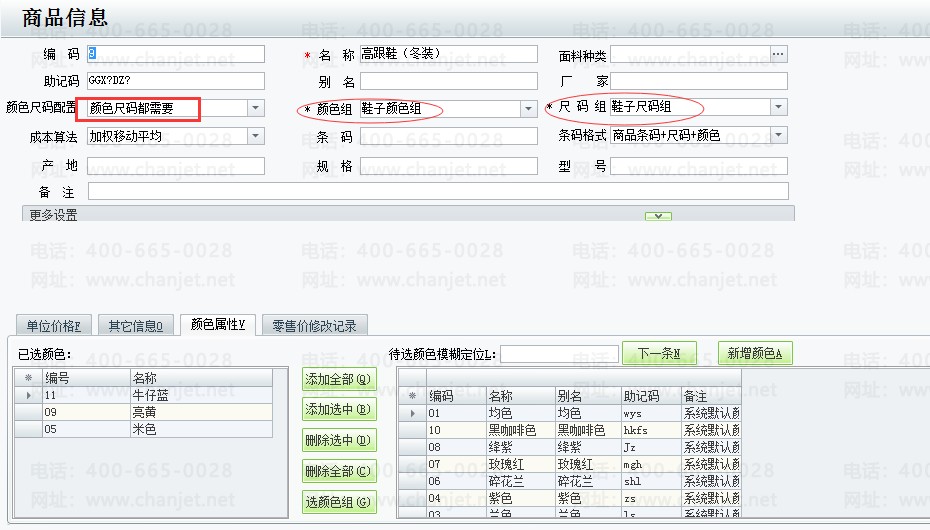Switch to the 单位价格 tab
Viewport: 930px width, 530px height.
(55, 325)
